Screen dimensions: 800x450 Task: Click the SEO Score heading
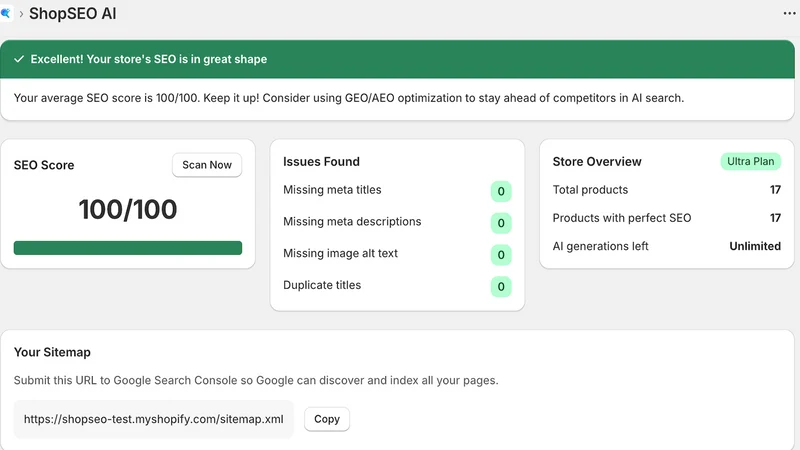44,165
